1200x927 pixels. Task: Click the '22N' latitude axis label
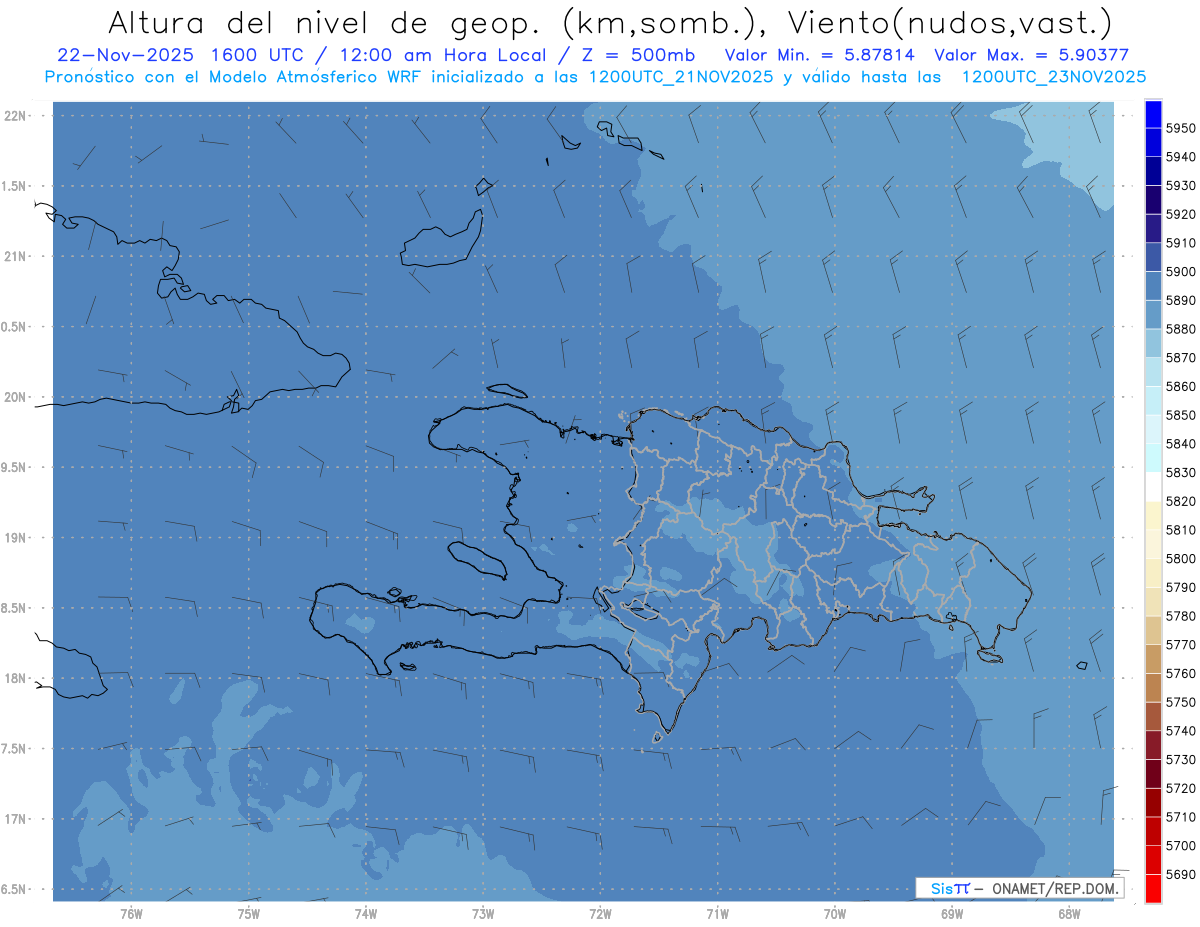(14, 115)
